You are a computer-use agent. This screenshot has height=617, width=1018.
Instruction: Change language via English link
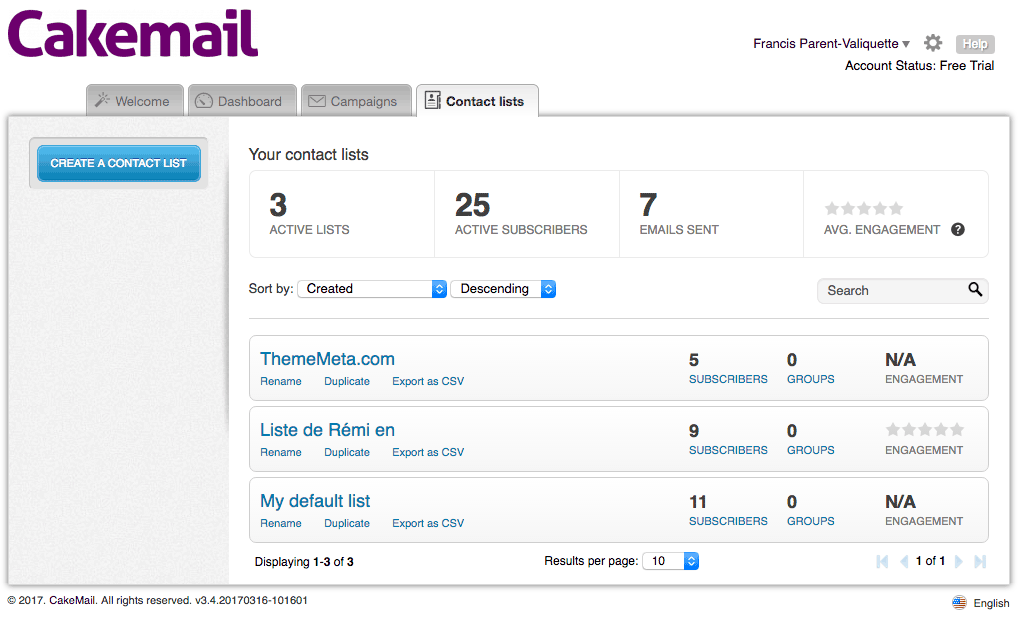(991, 603)
